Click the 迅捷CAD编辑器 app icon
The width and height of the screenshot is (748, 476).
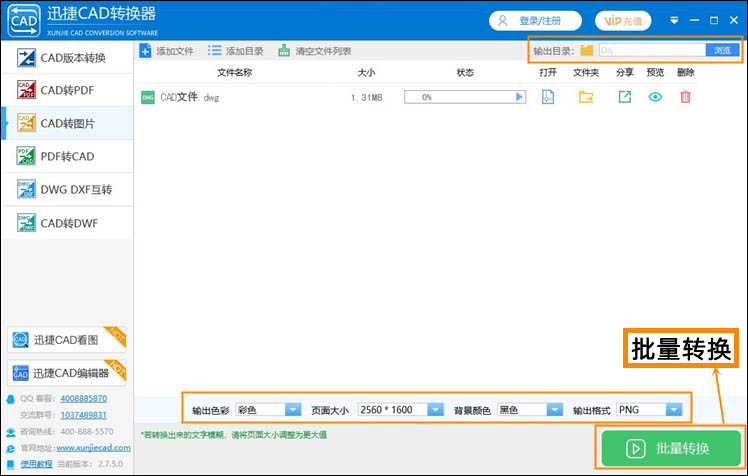click(21, 373)
